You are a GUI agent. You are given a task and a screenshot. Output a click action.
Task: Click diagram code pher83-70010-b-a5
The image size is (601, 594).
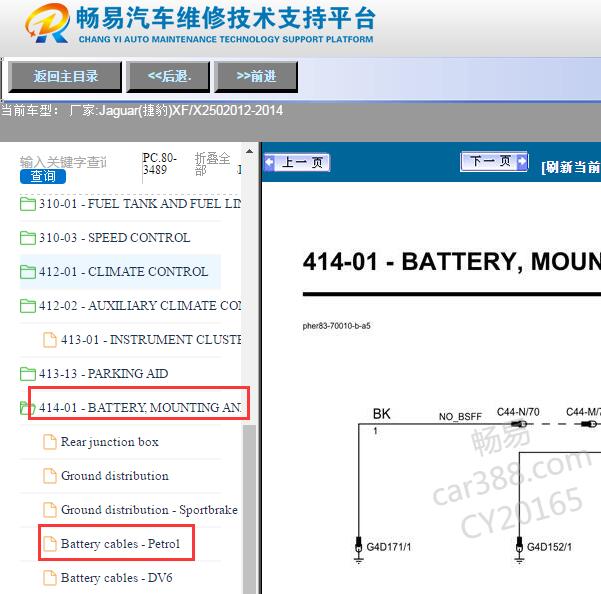click(336, 326)
